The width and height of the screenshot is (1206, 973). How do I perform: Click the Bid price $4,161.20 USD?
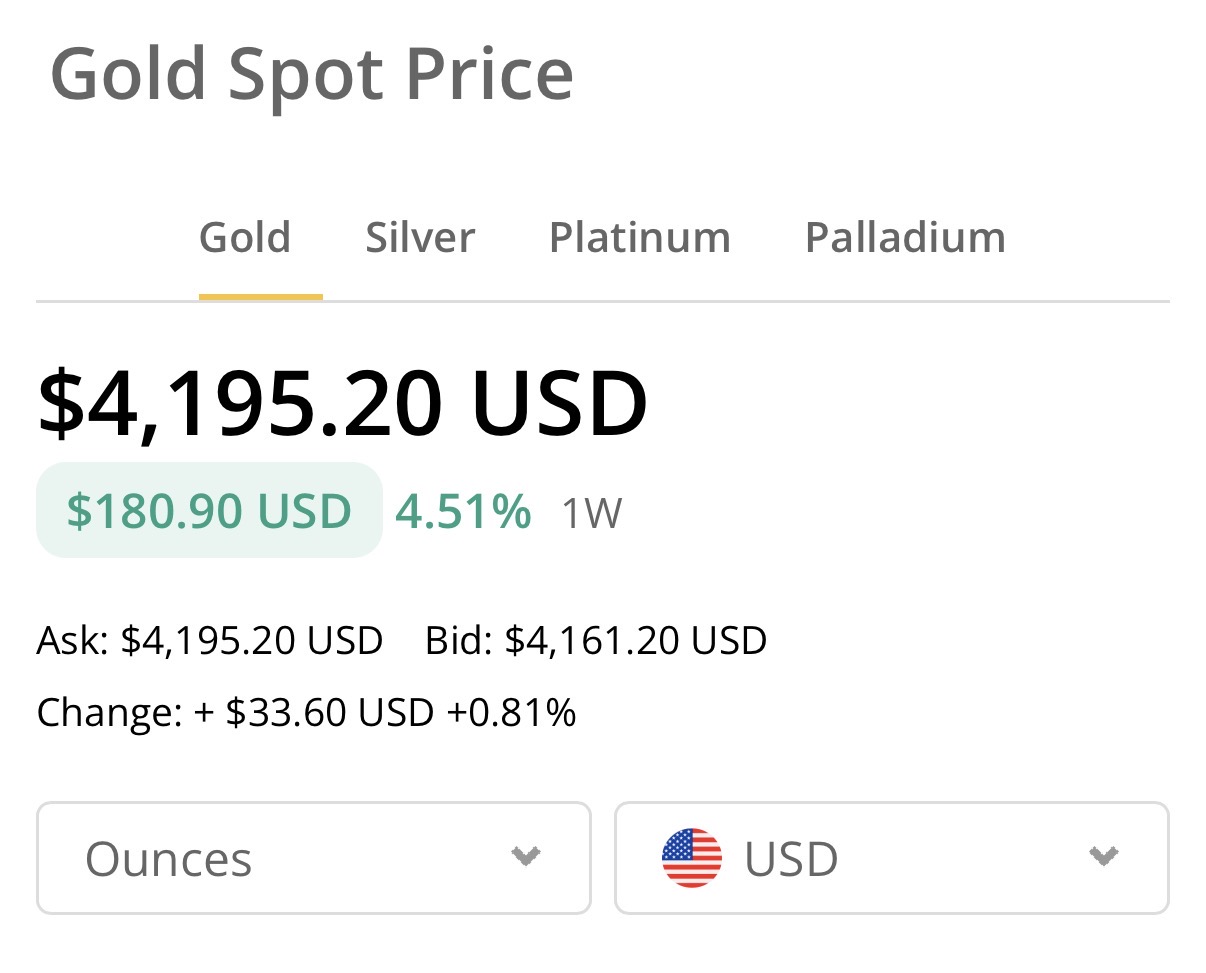click(x=635, y=640)
